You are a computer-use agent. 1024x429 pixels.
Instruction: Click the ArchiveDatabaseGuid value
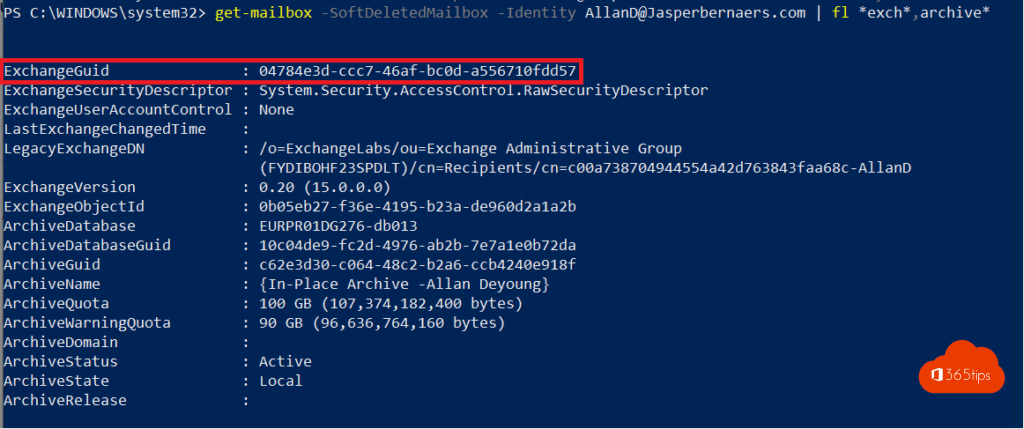[x=417, y=245]
